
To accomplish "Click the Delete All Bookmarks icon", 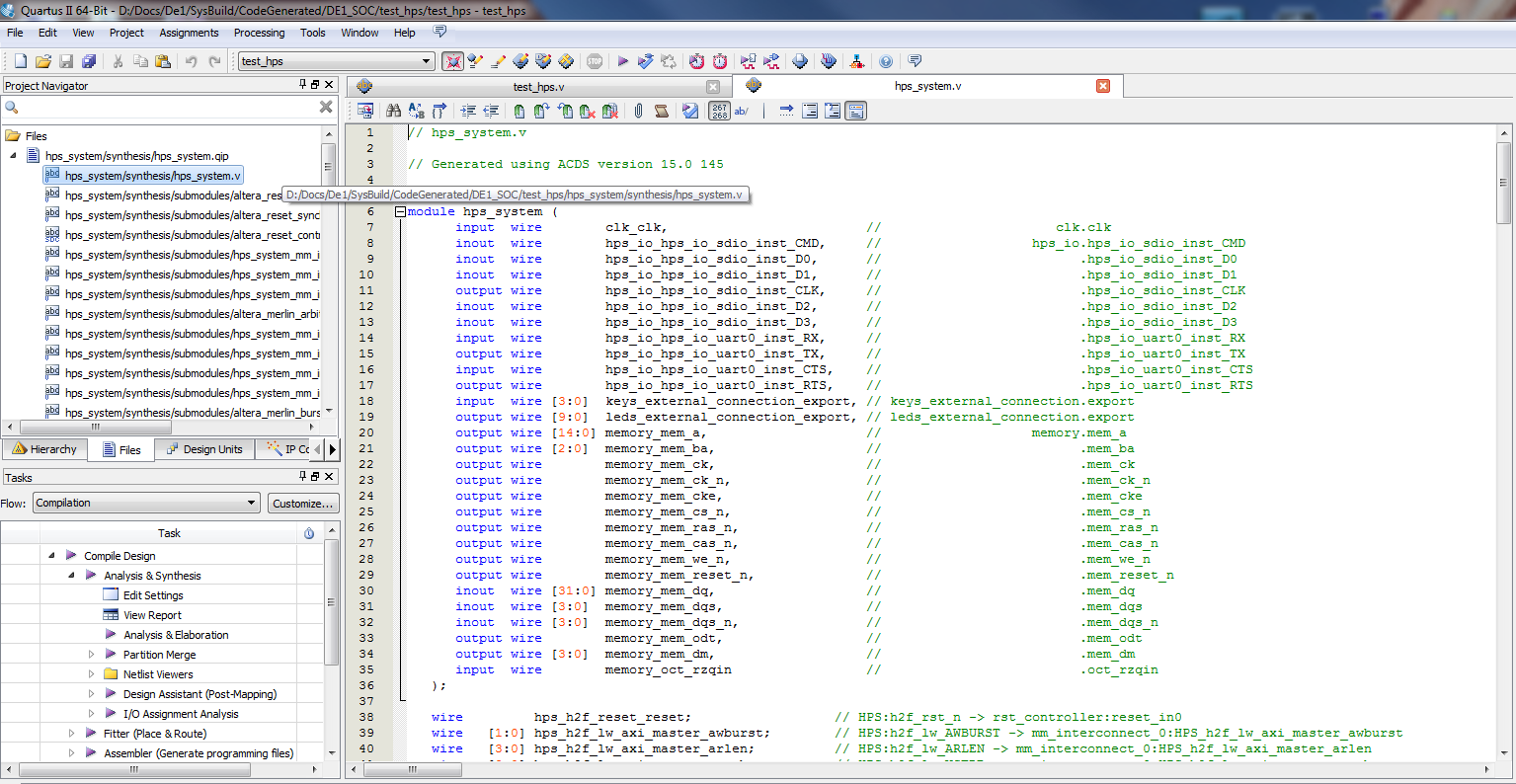I will pos(610,111).
